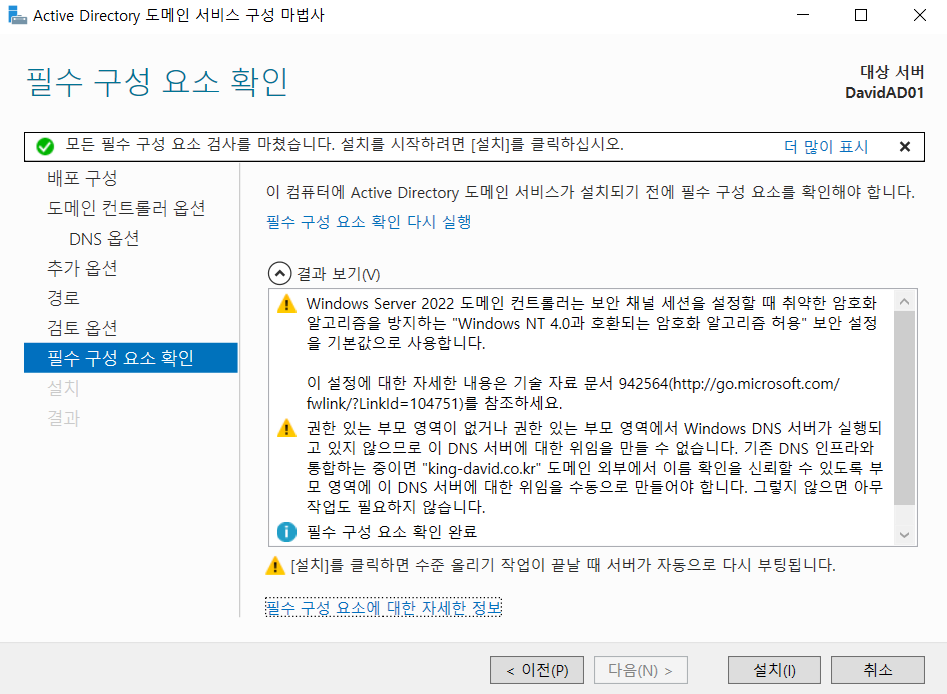Select the '경로' step
The image size is (947, 694).
click(63, 298)
